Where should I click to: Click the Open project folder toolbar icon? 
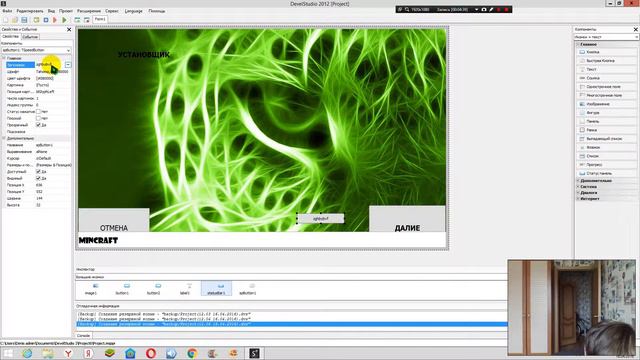pos(15,20)
